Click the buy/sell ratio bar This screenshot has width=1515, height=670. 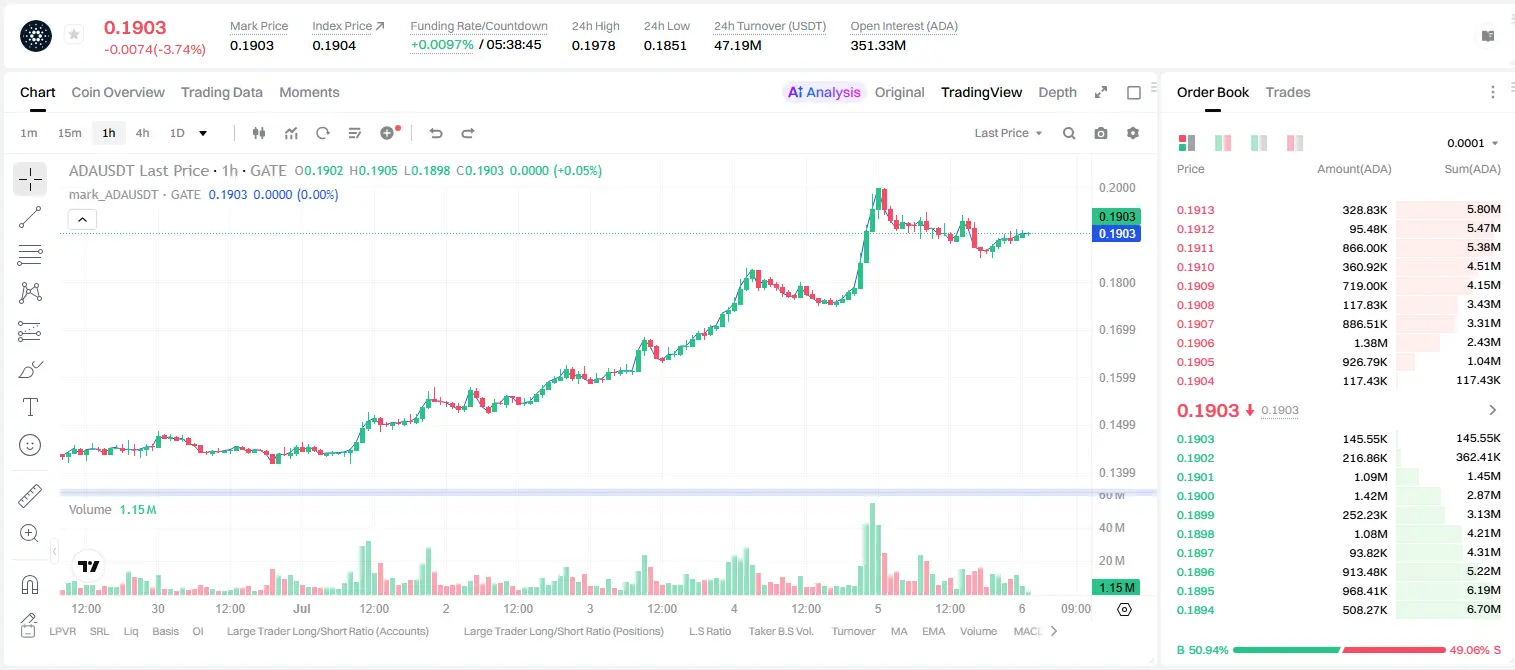(1339, 650)
